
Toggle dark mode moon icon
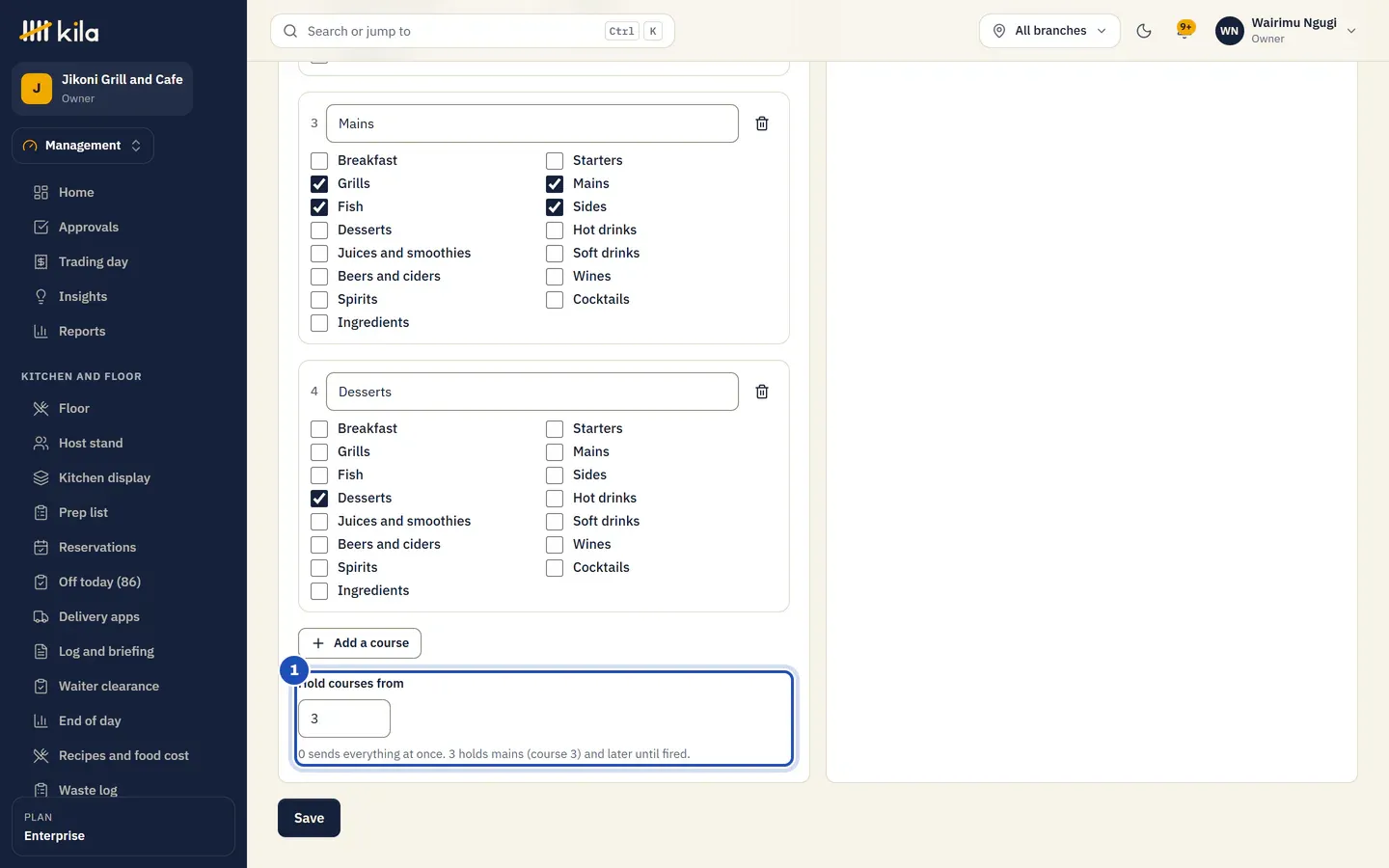(1144, 31)
